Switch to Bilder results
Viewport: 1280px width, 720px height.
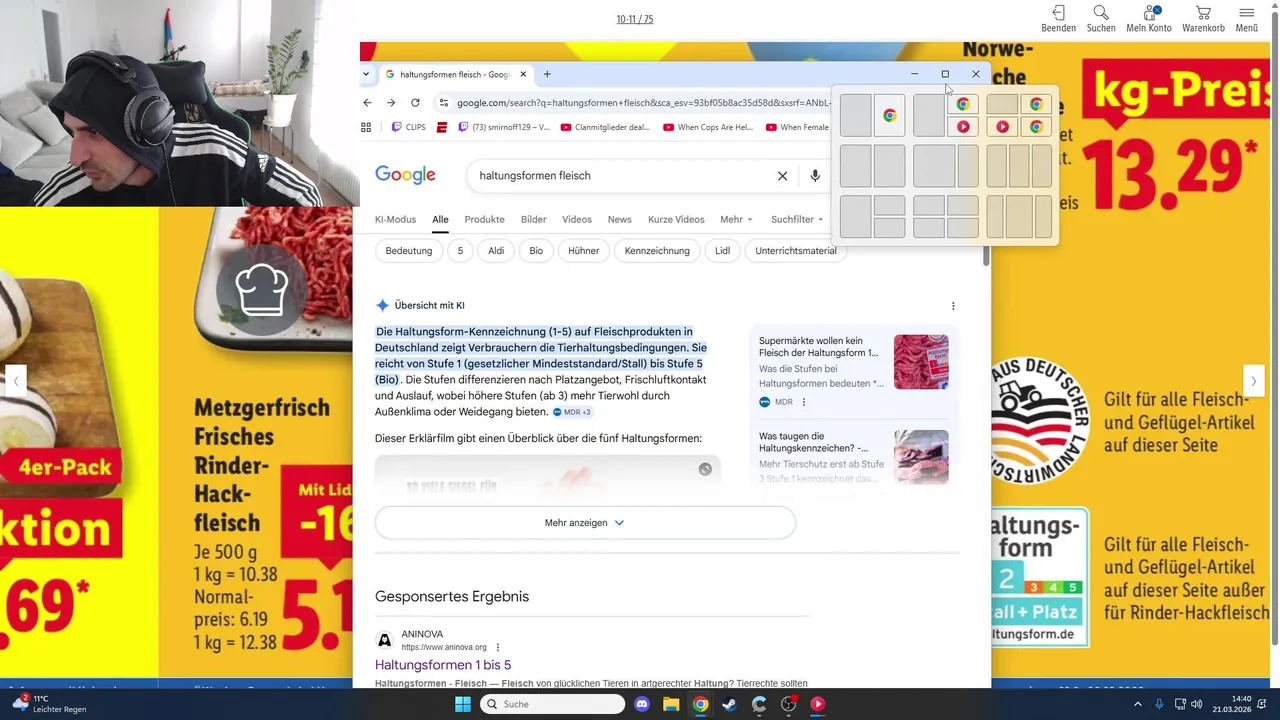pyautogui.click(x=534, y=219)
